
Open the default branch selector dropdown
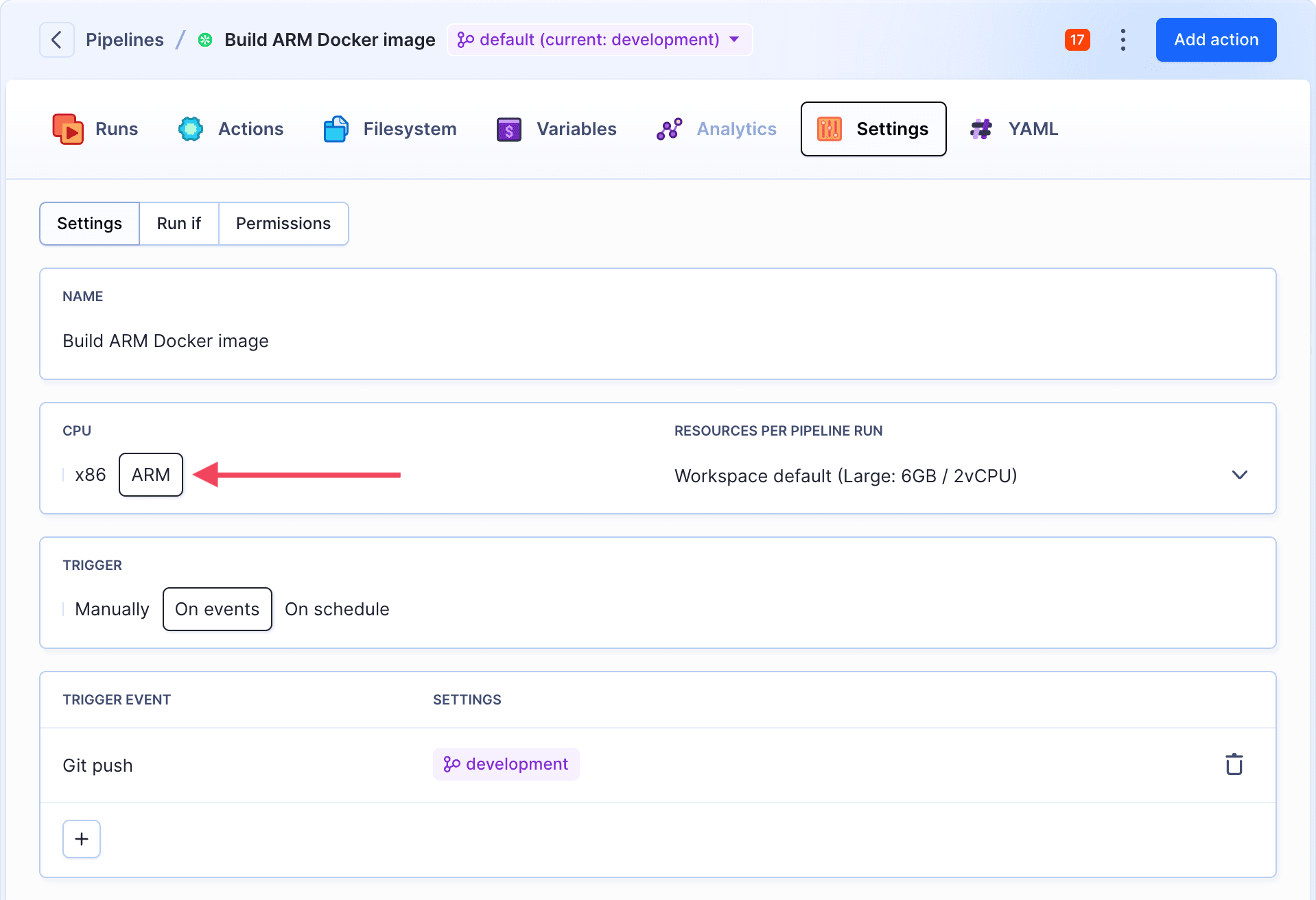point(599,40)
